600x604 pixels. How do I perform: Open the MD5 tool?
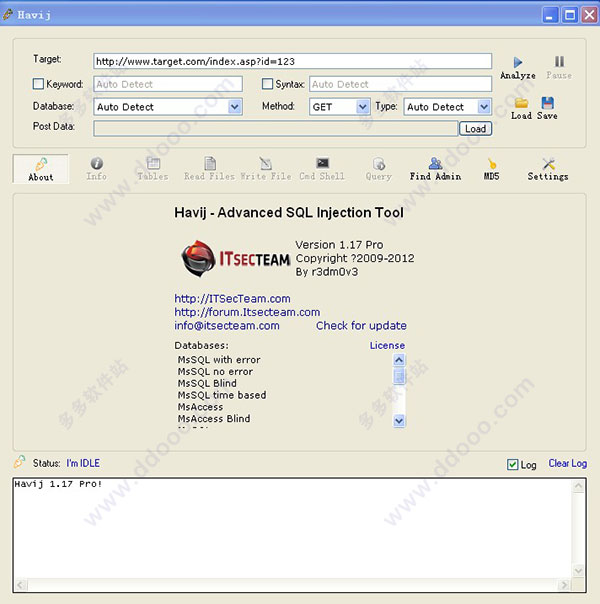491,169
